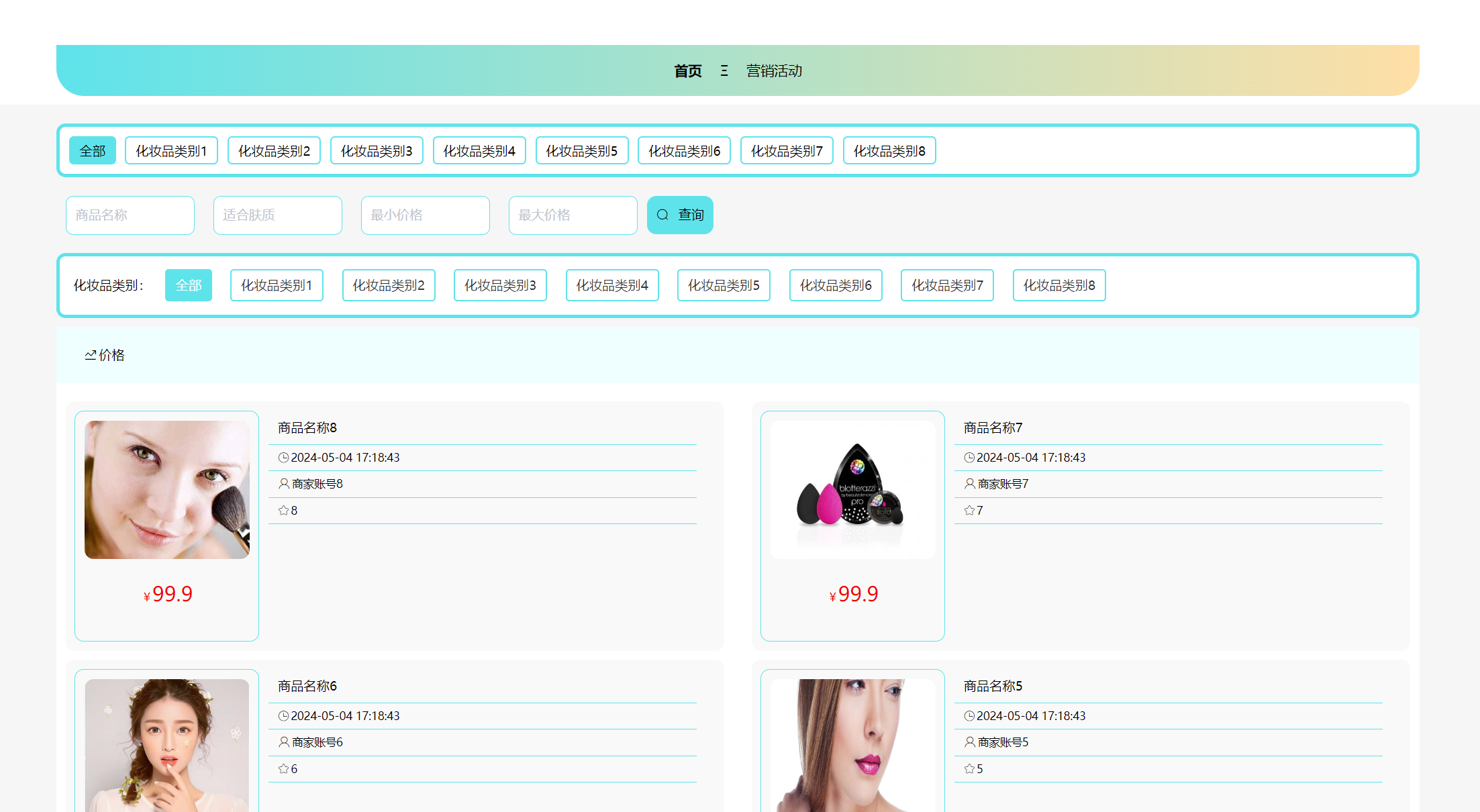Select 化妆品类别7 in the top category bar
This screenshot has width=1480, height=812.
click(x=787, y=151)
